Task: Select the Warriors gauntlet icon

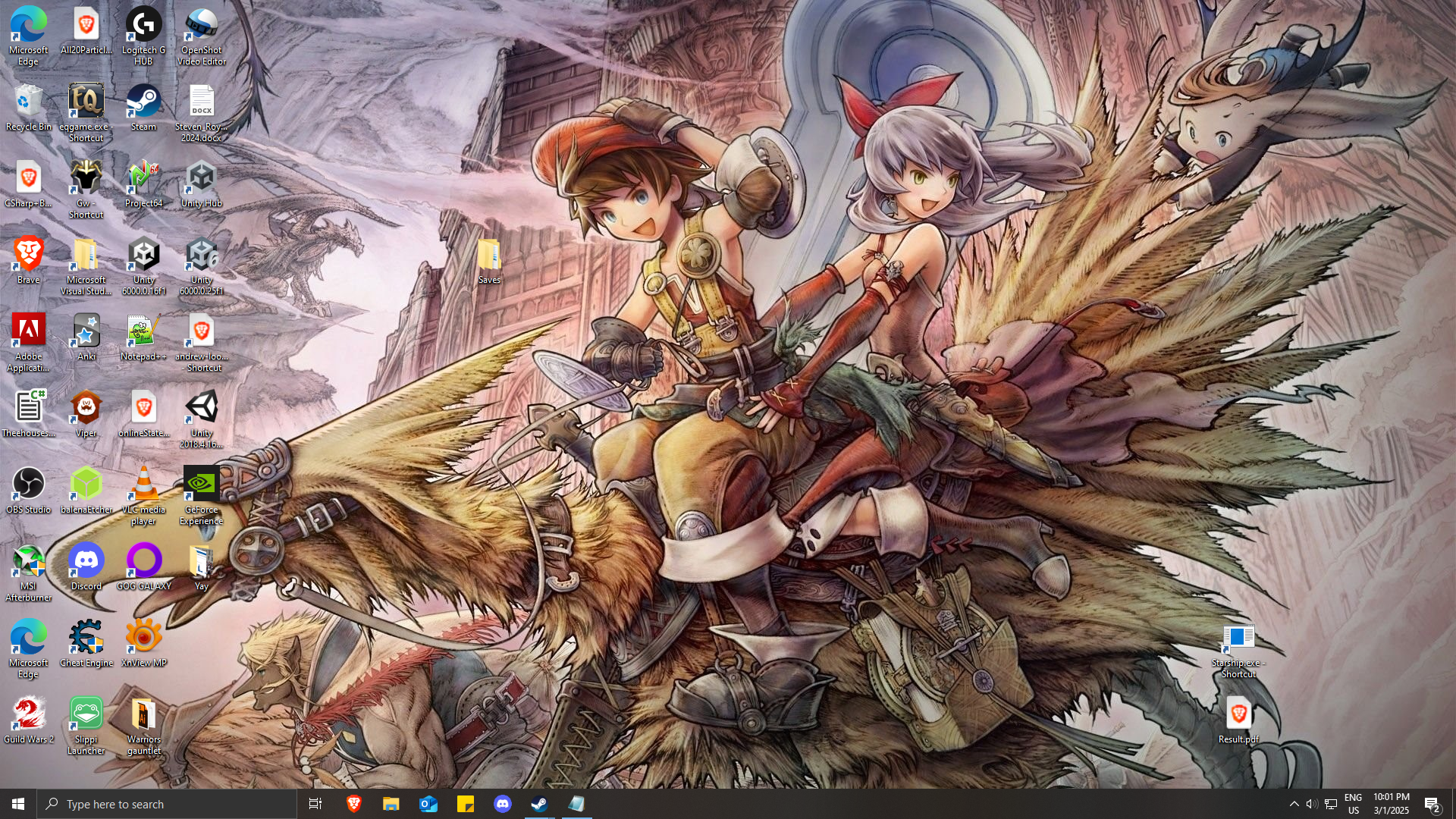Action: 143,726
